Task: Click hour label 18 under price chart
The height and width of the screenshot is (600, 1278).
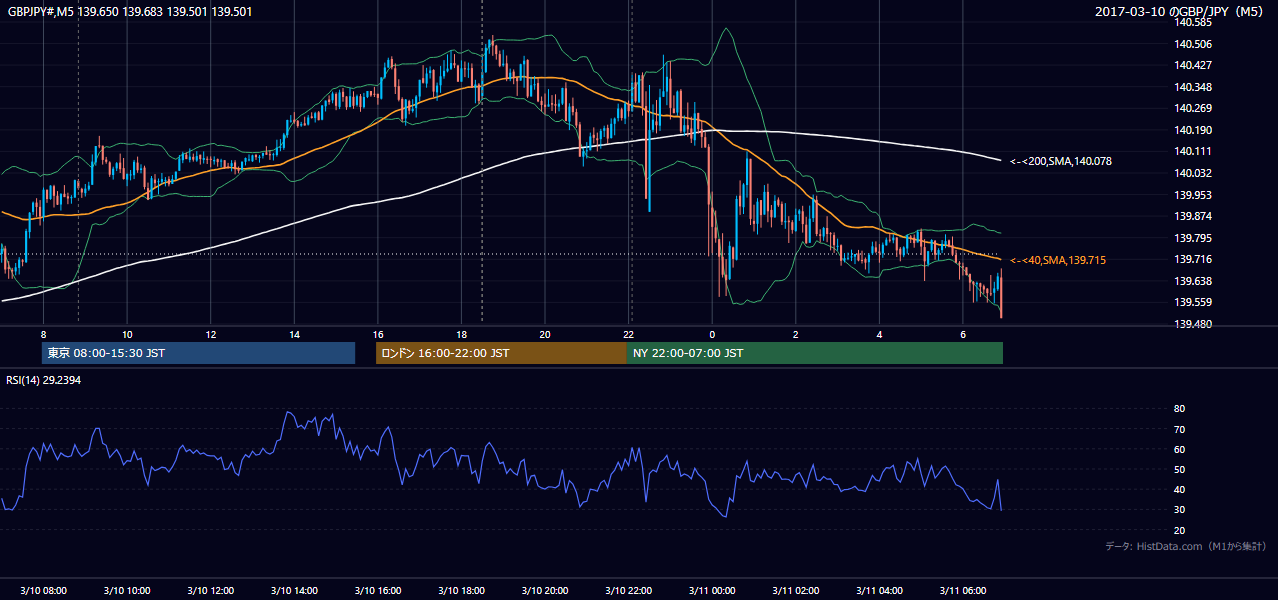Action: click(461, 334)
